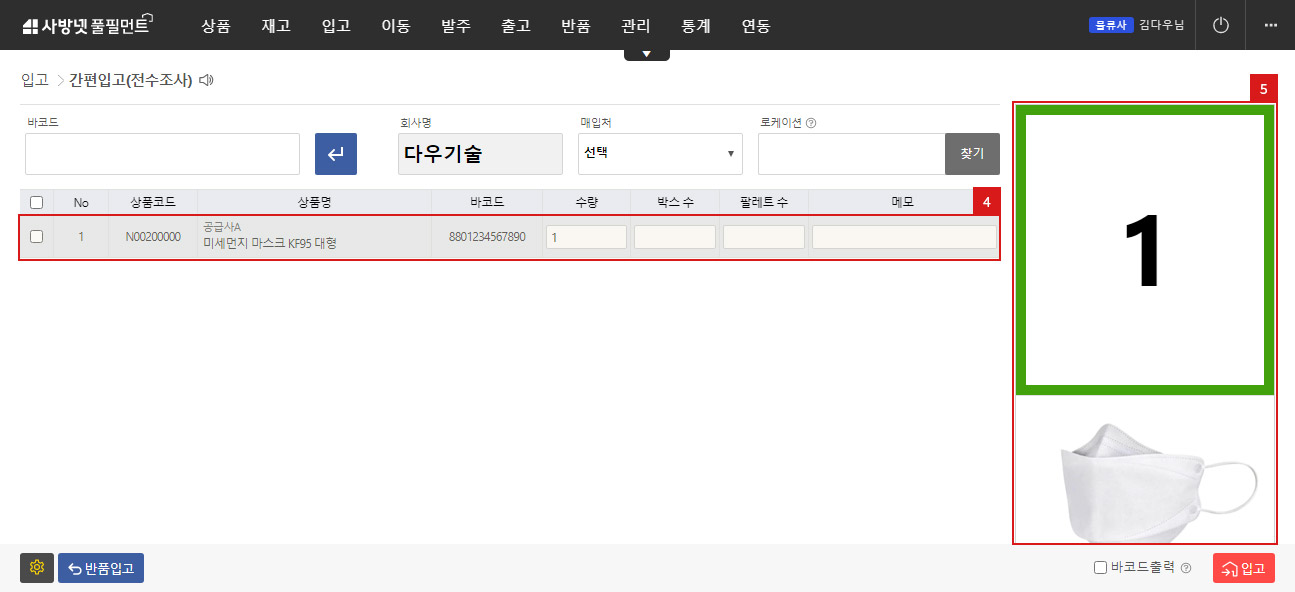
Task: Open the ellipsis more-options icon
Action: pos(1271,25)
